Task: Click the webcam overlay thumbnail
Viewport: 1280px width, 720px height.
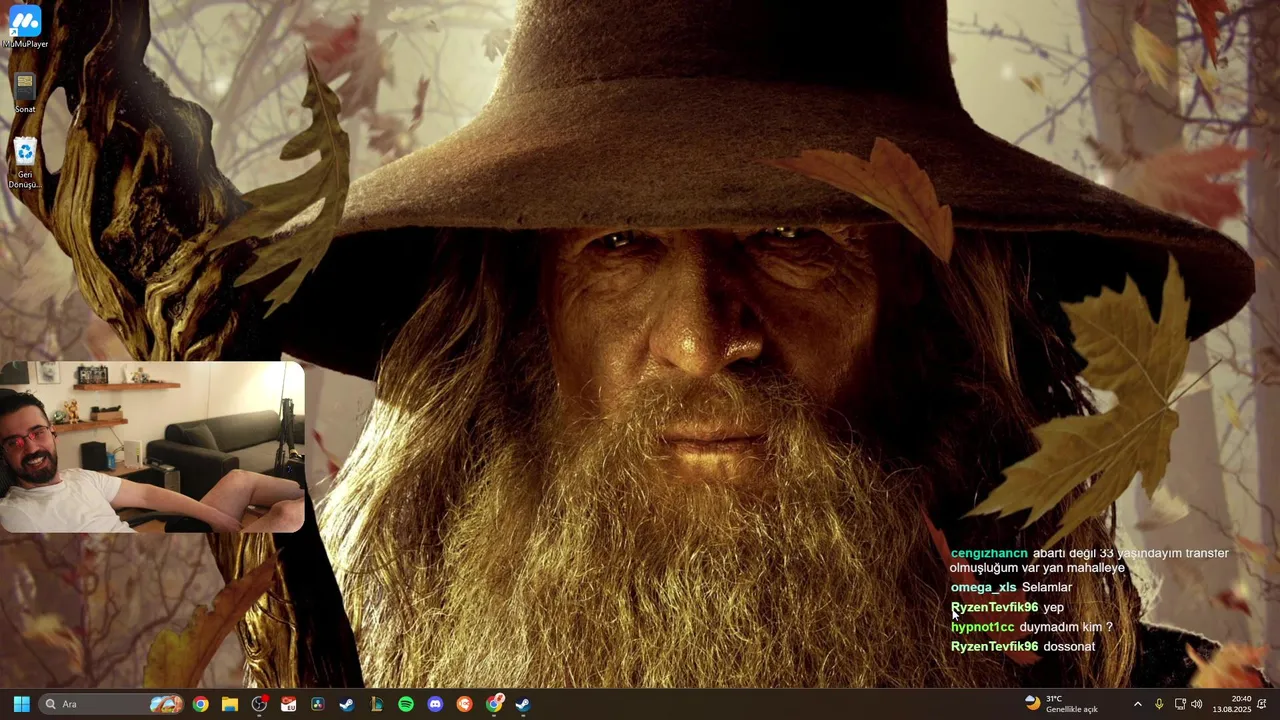Action: 152,447
